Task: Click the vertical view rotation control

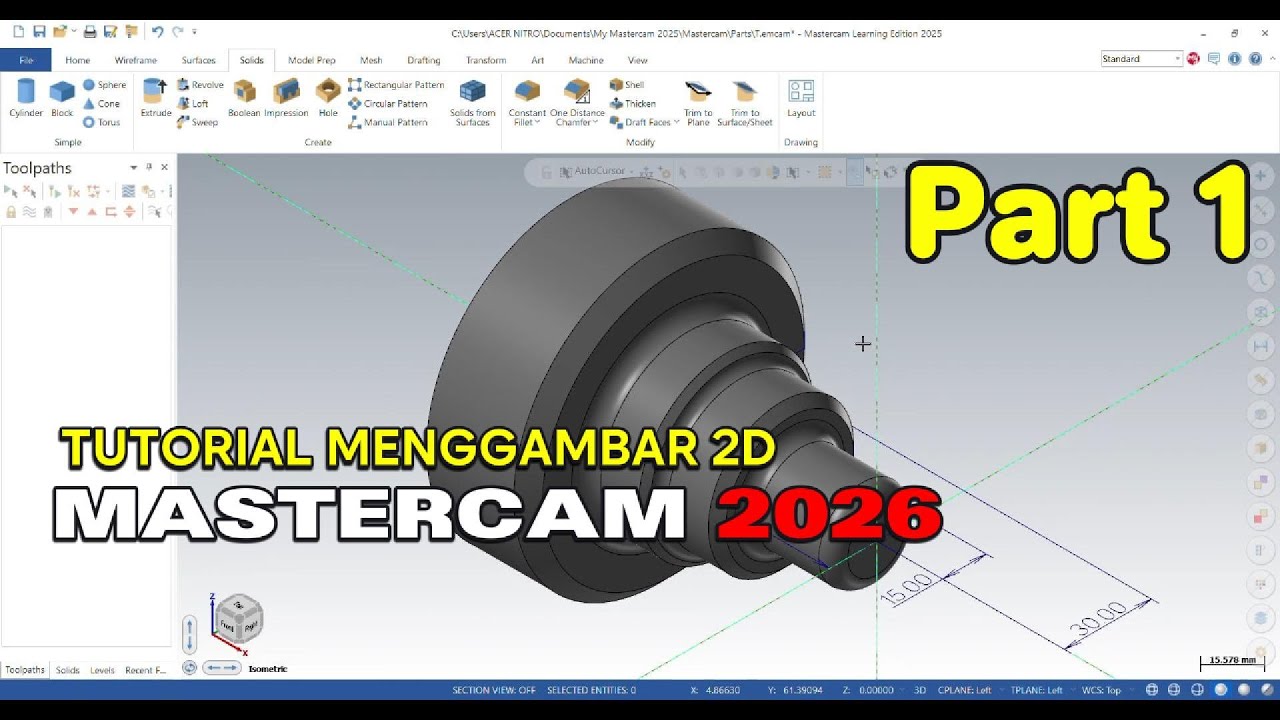Action: coord(190,634)
